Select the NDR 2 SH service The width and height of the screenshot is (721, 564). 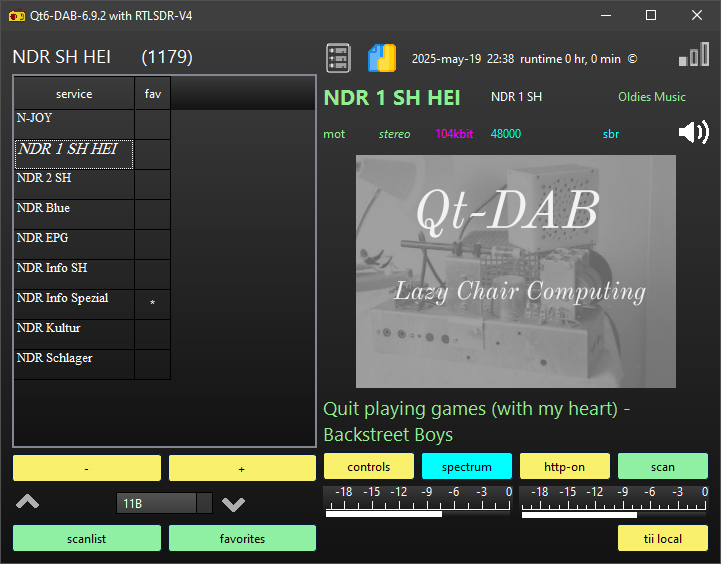point(74,184)
